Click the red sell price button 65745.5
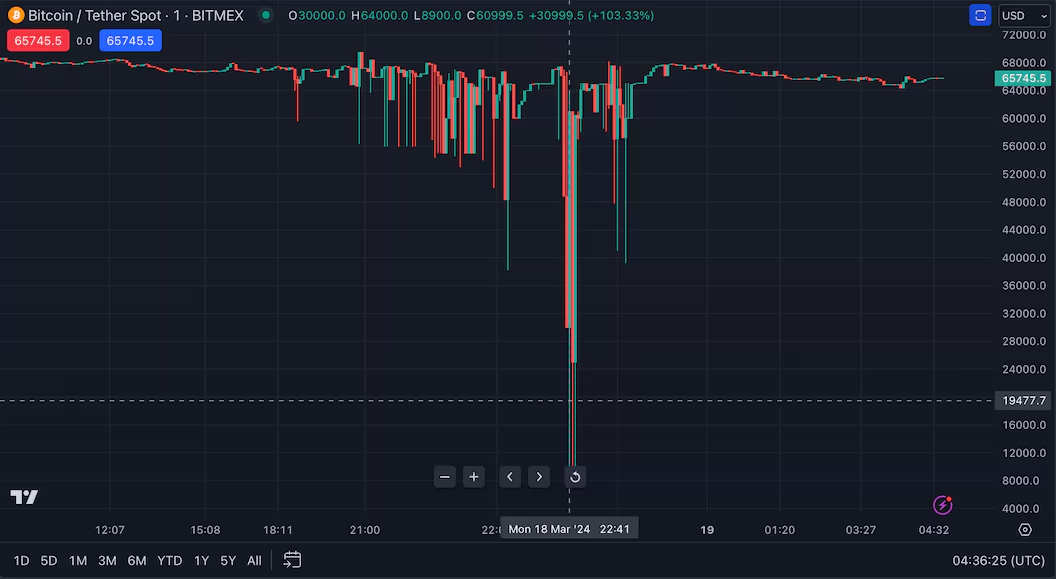This screenshot has width=1056, height=579. tap(38, 40)
